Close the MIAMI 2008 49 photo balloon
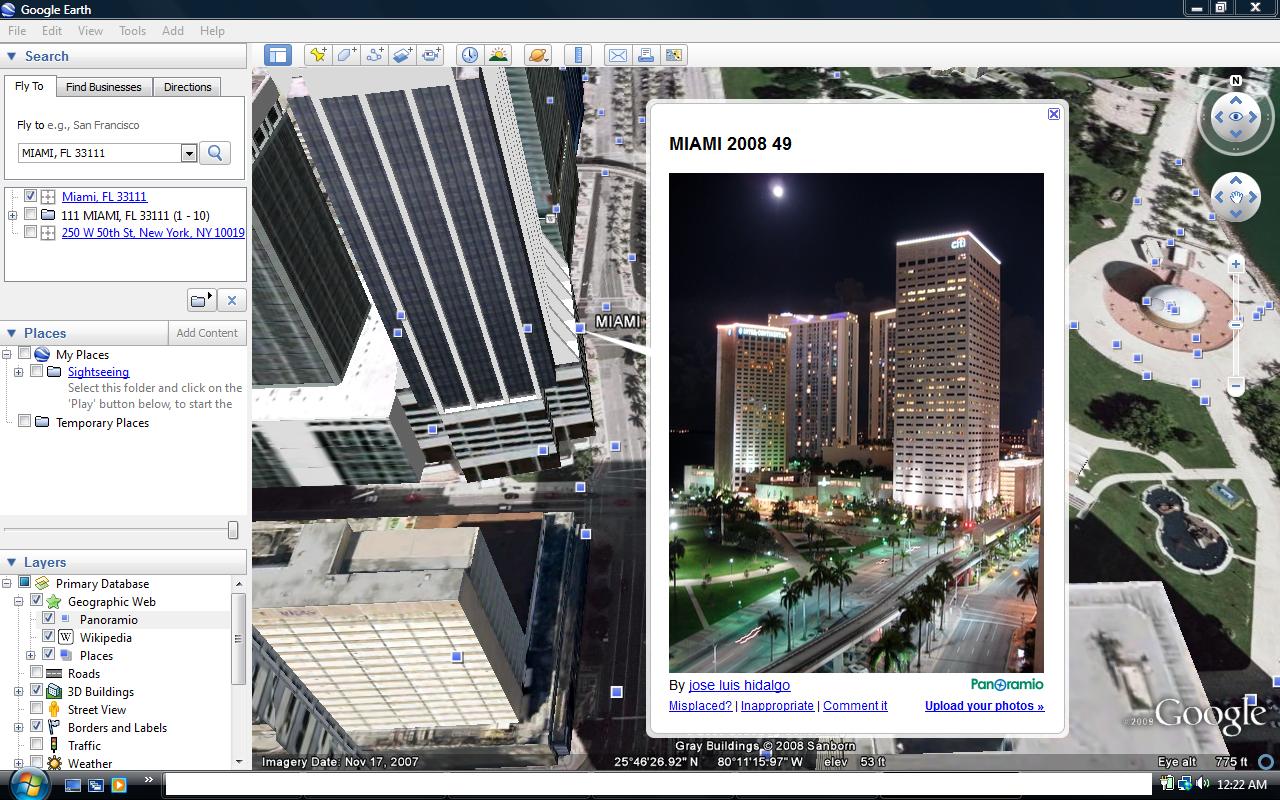 coord(1053,114)
